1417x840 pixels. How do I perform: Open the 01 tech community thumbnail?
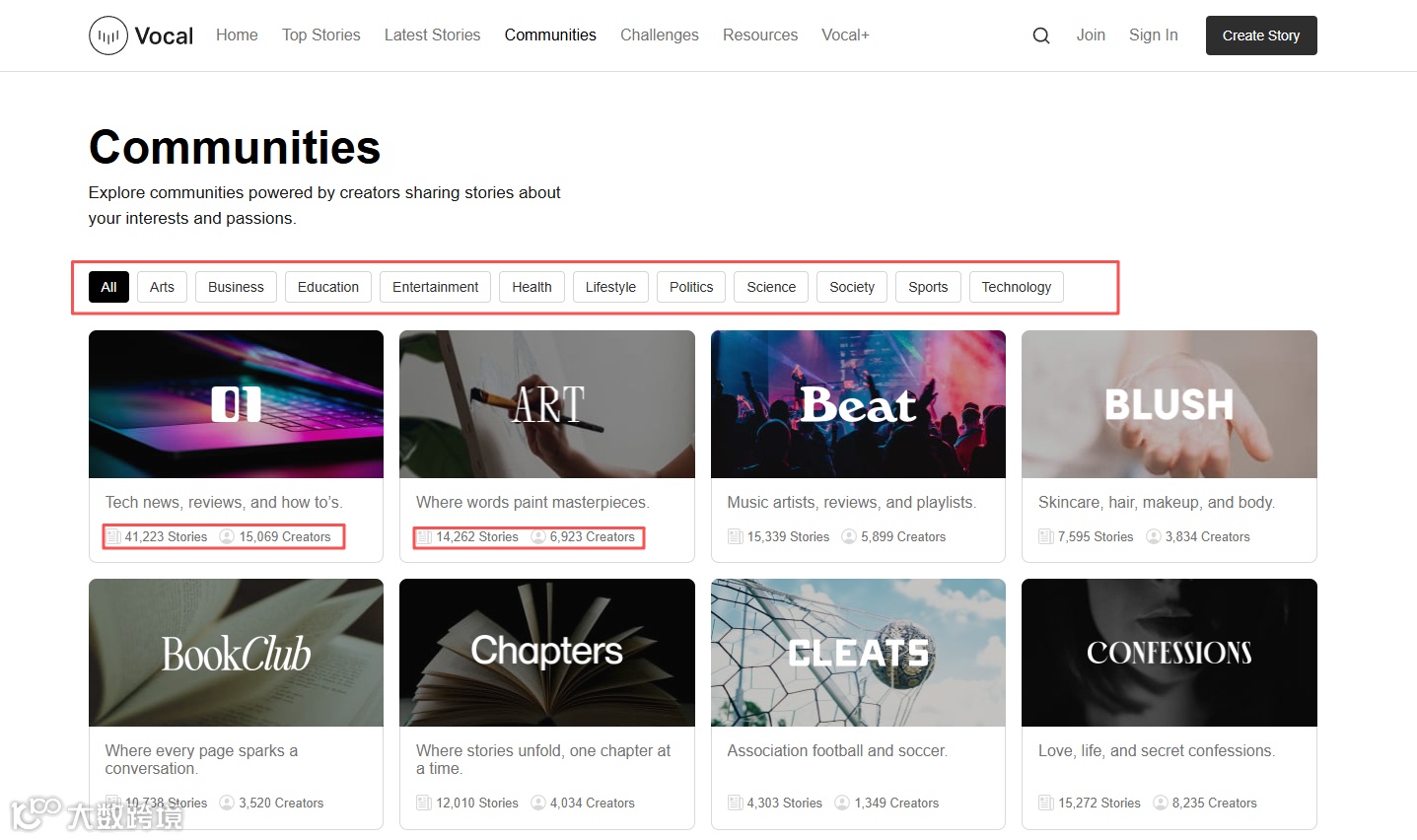click(x=236, y=404)
